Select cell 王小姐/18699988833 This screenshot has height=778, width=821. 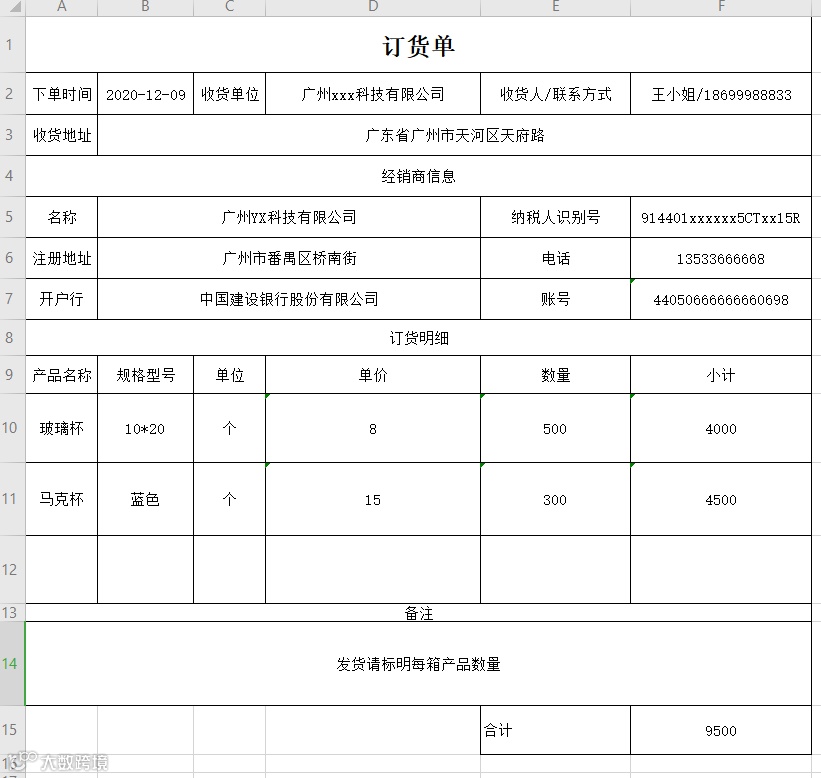point(721,94)
